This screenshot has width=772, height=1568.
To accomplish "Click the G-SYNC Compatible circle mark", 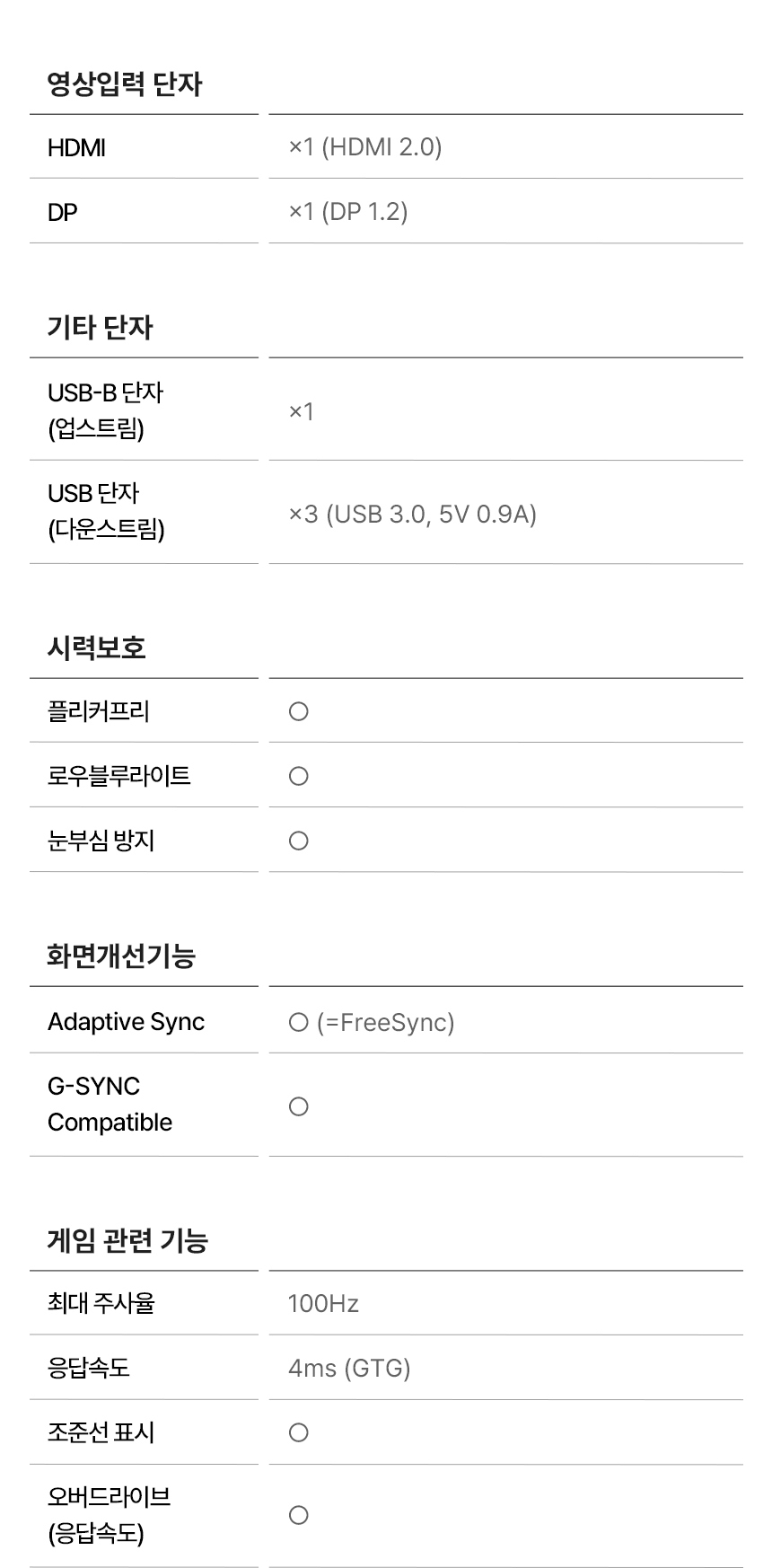I will [299, 1107].
